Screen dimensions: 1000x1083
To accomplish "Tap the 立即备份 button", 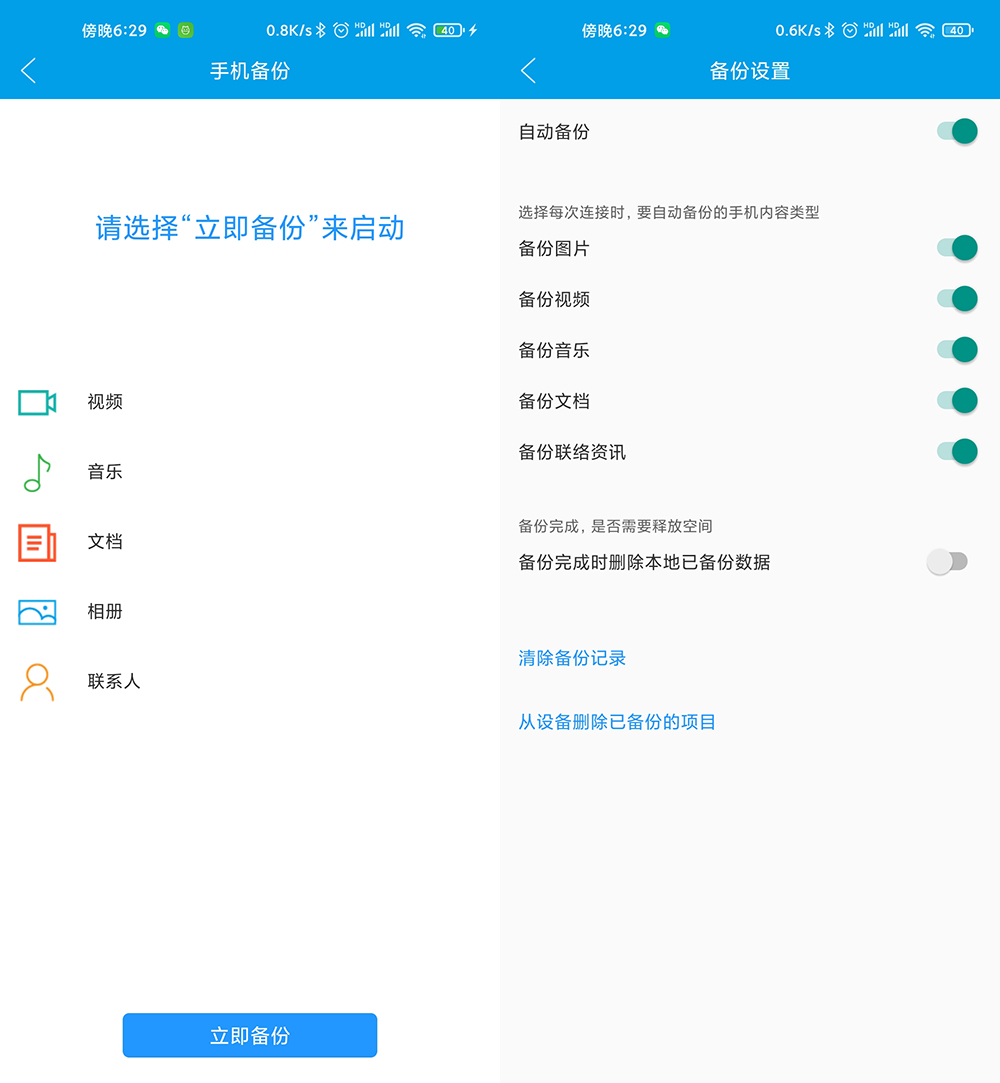I will pyautogui.click(x=249, y=1035).
